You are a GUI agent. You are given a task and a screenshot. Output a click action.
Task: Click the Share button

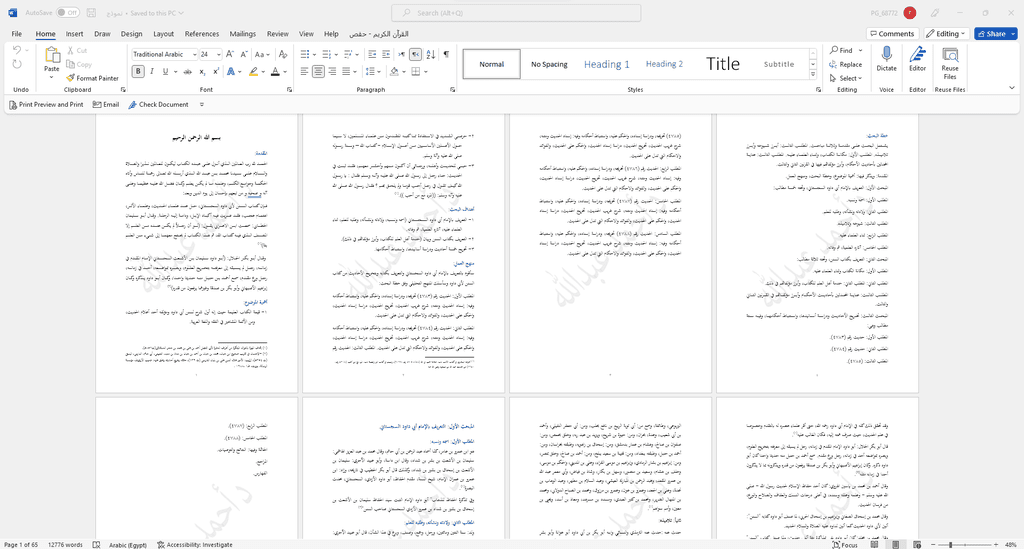995,34
